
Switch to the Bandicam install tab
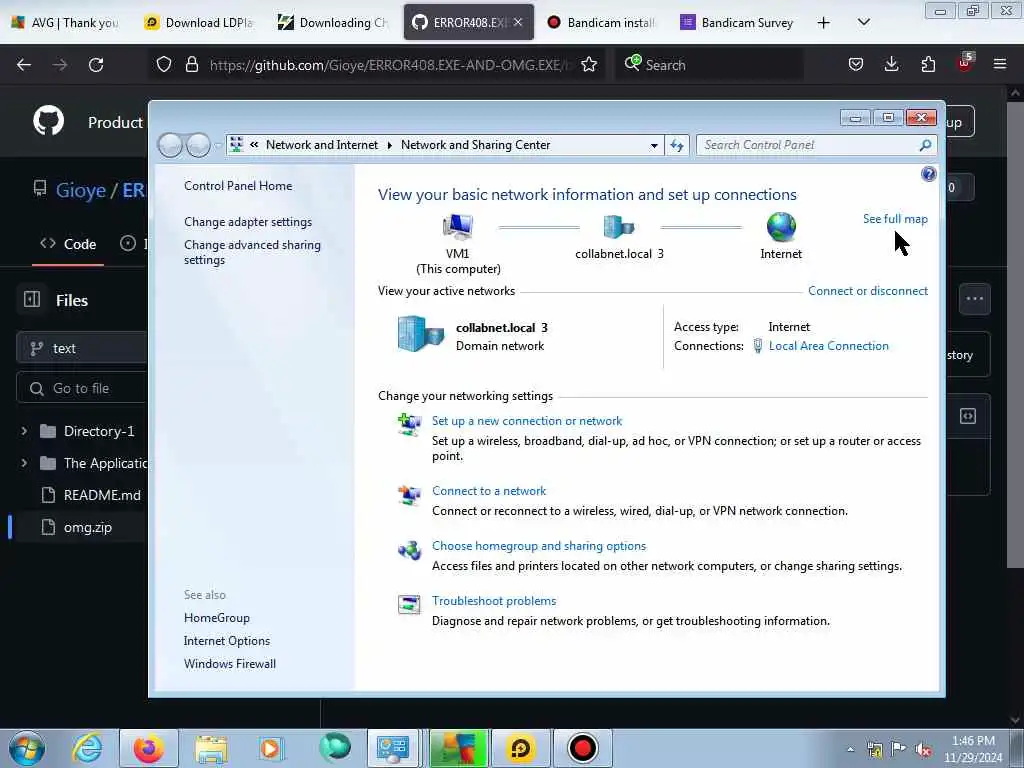[x=602, y=23]
